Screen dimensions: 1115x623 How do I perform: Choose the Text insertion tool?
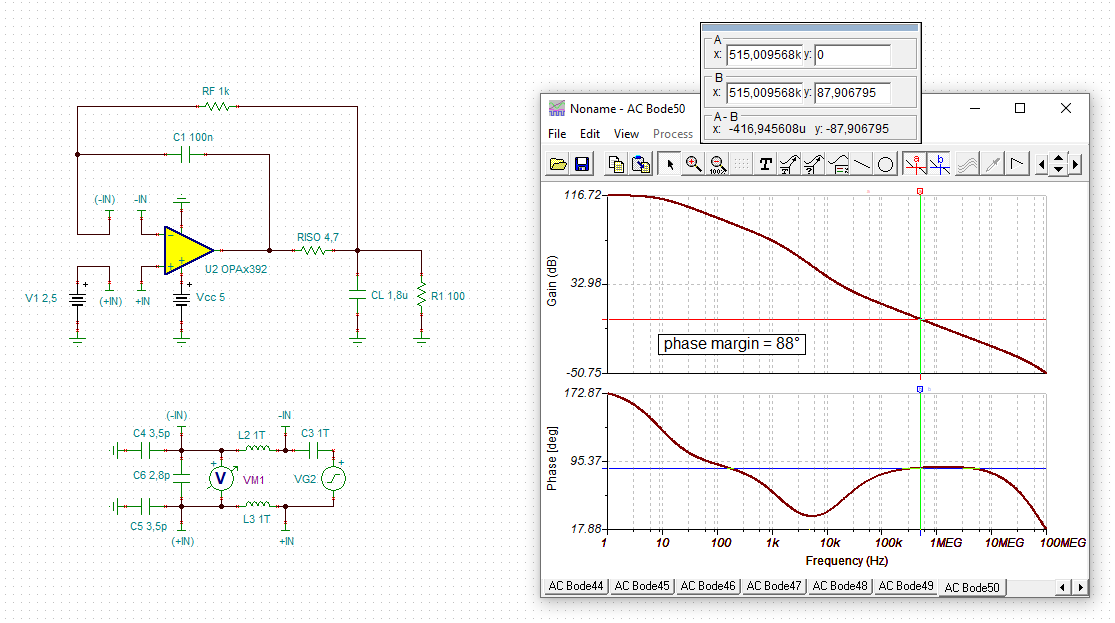(x=765, y=165)
